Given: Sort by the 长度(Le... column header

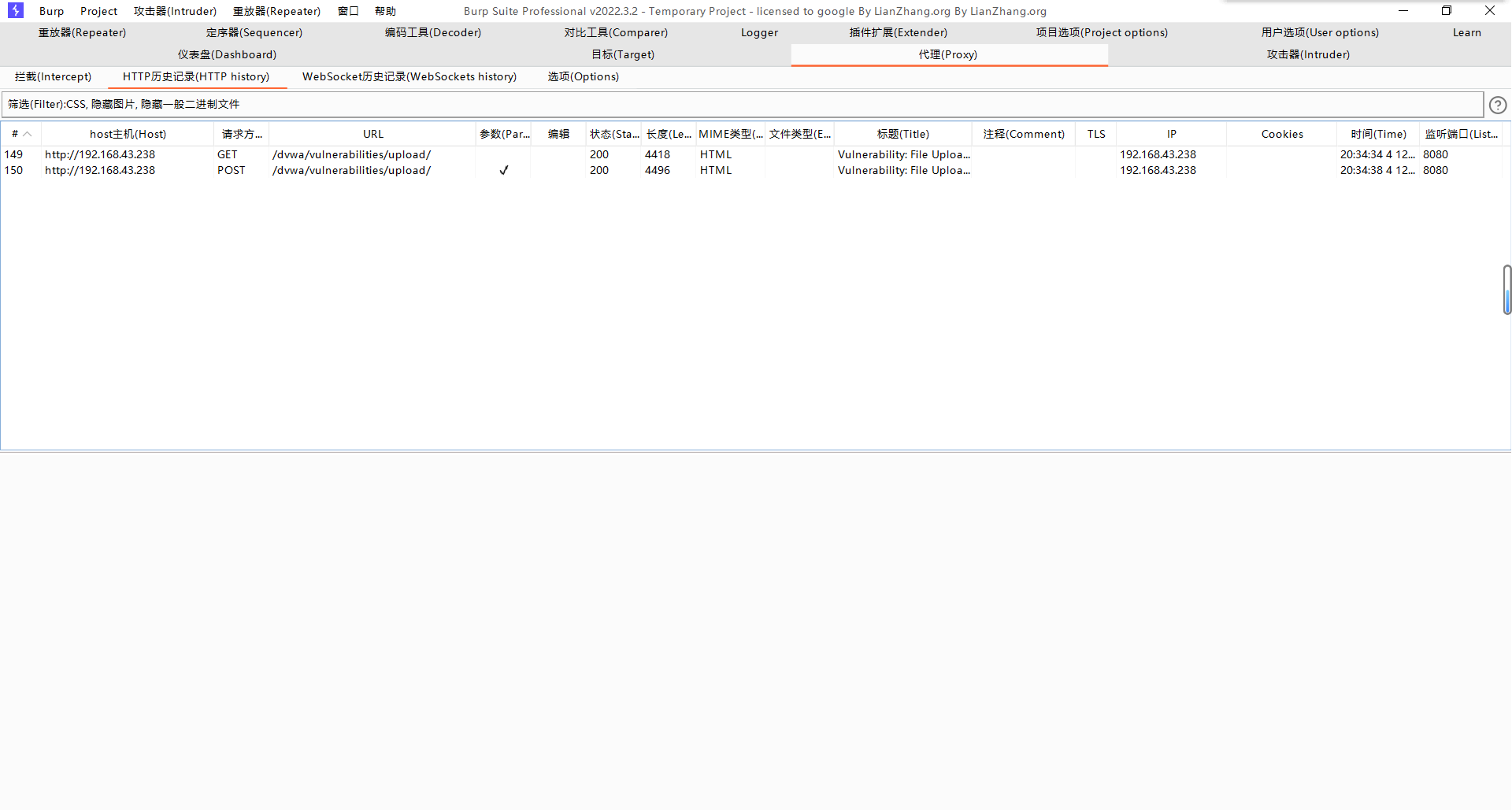Looking at the screenshot, I should click(669, 134).
